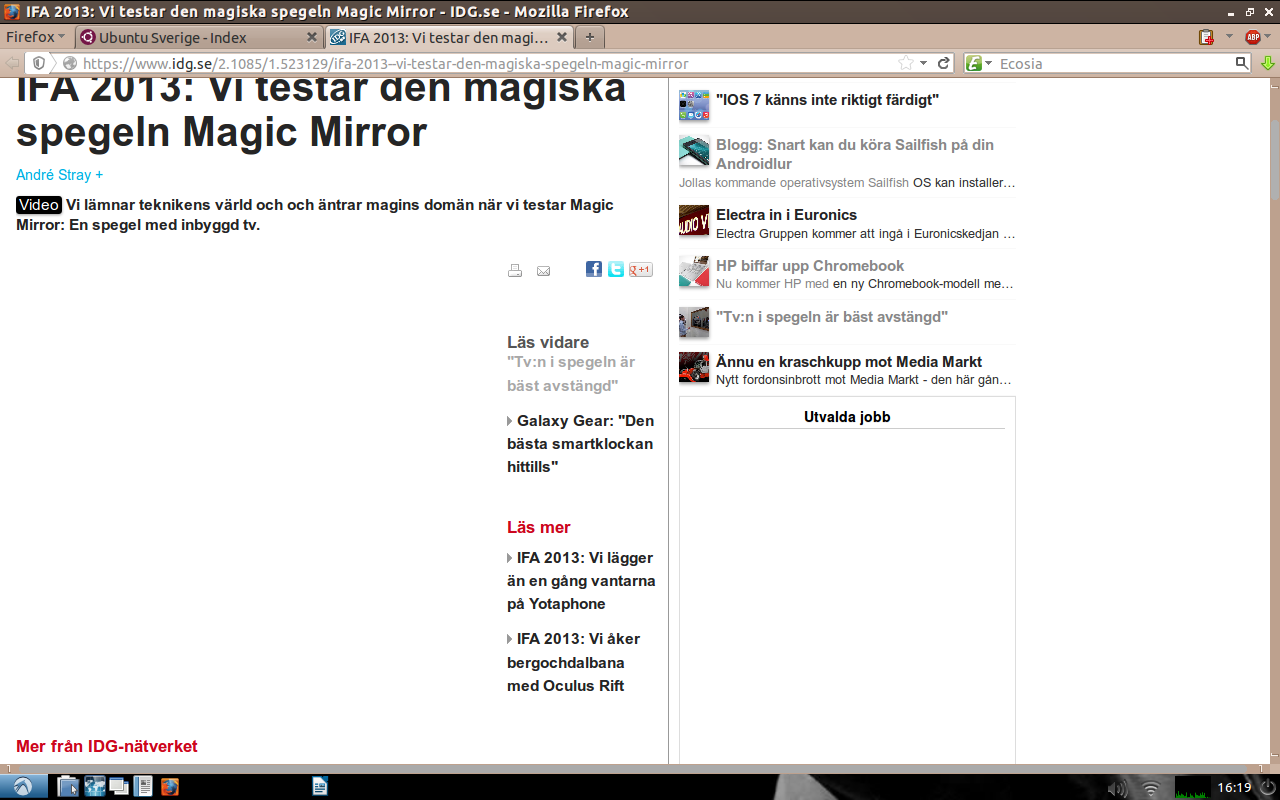Open the HP biffar upp Chromebook headline
This screenshot has height=800, width=1280.
[x=810, y=266]
